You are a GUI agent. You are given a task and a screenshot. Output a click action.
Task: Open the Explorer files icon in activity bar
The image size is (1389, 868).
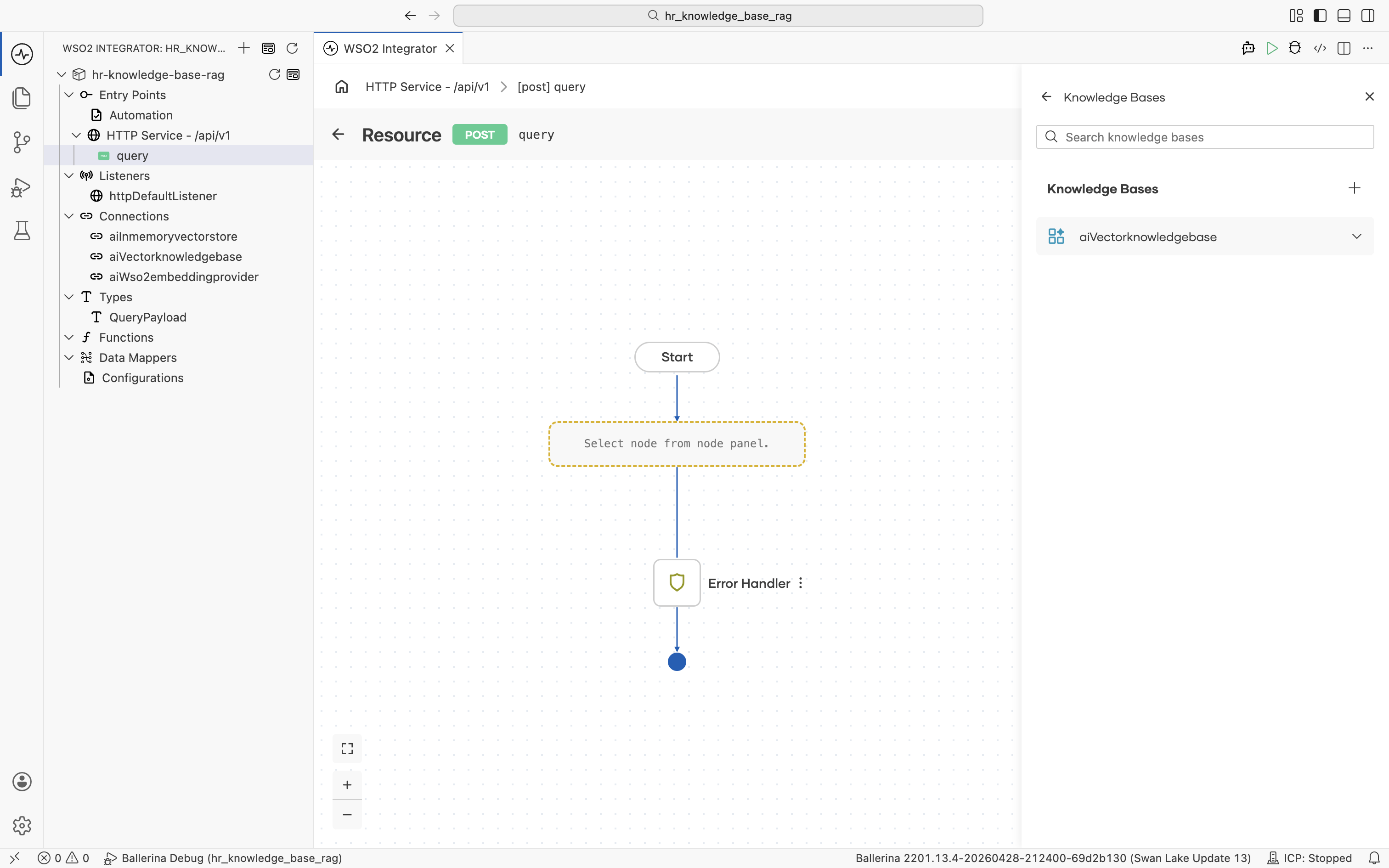pos(22,98)
